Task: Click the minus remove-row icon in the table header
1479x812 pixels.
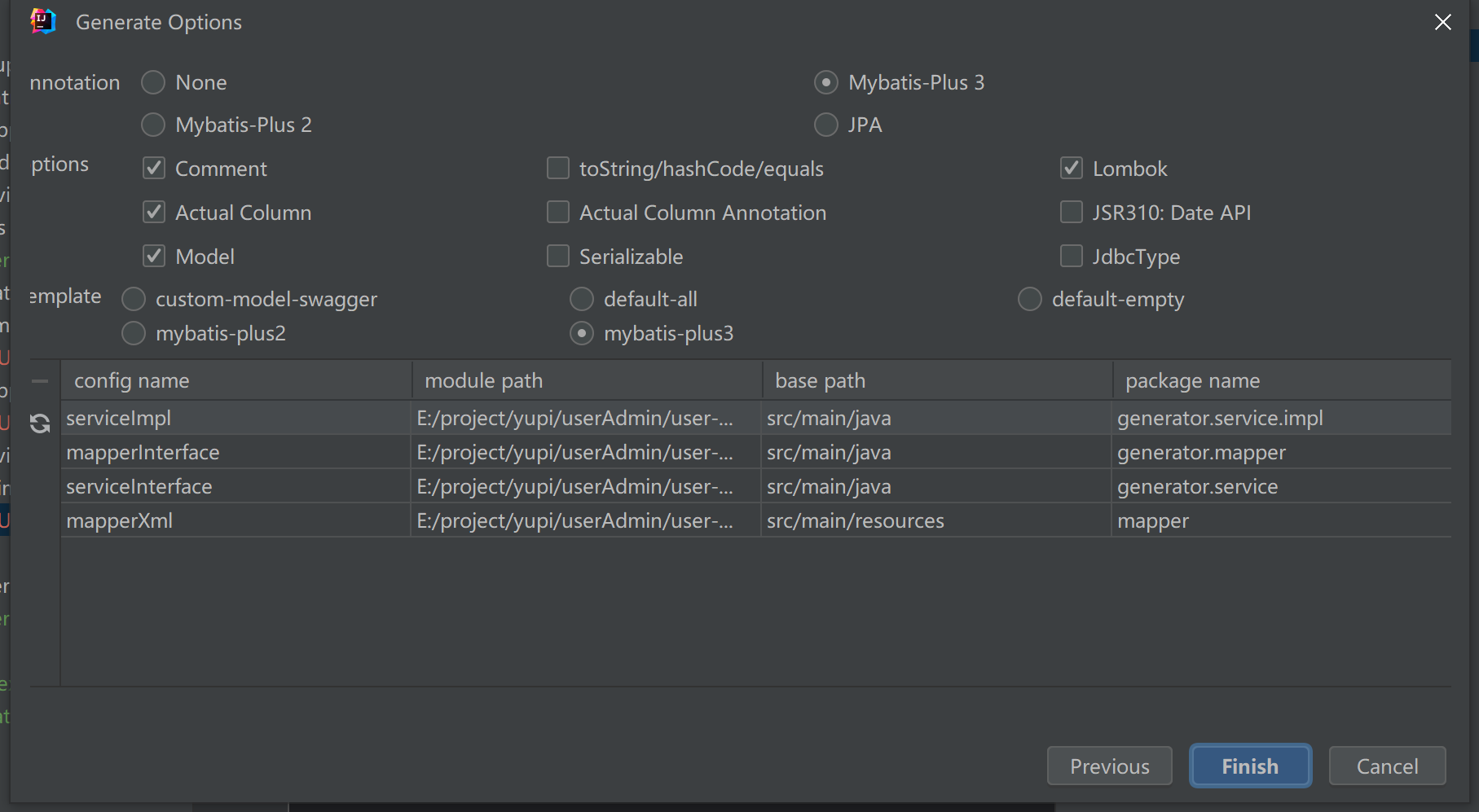Action: coord(40,381)
